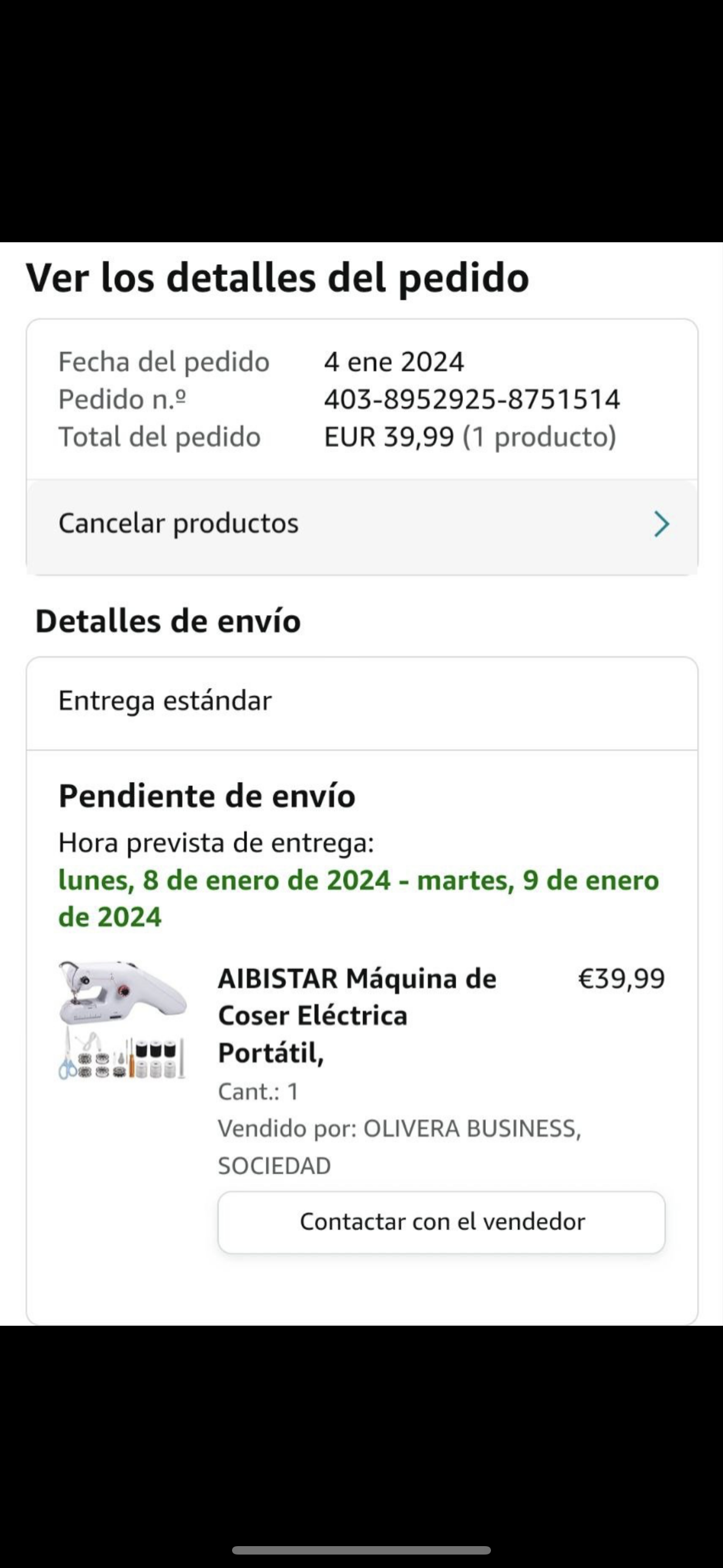
Task: Tap the Pendiente de envío status
Action: [207, 796]
